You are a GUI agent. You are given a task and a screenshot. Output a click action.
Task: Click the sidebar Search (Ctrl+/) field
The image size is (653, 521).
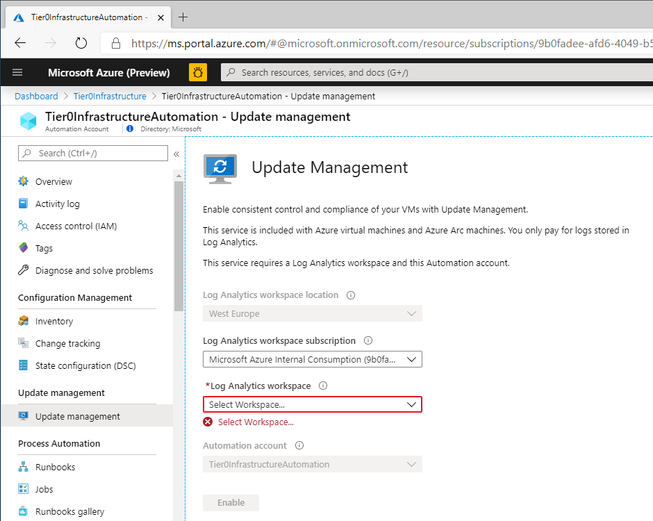[93, 153]
